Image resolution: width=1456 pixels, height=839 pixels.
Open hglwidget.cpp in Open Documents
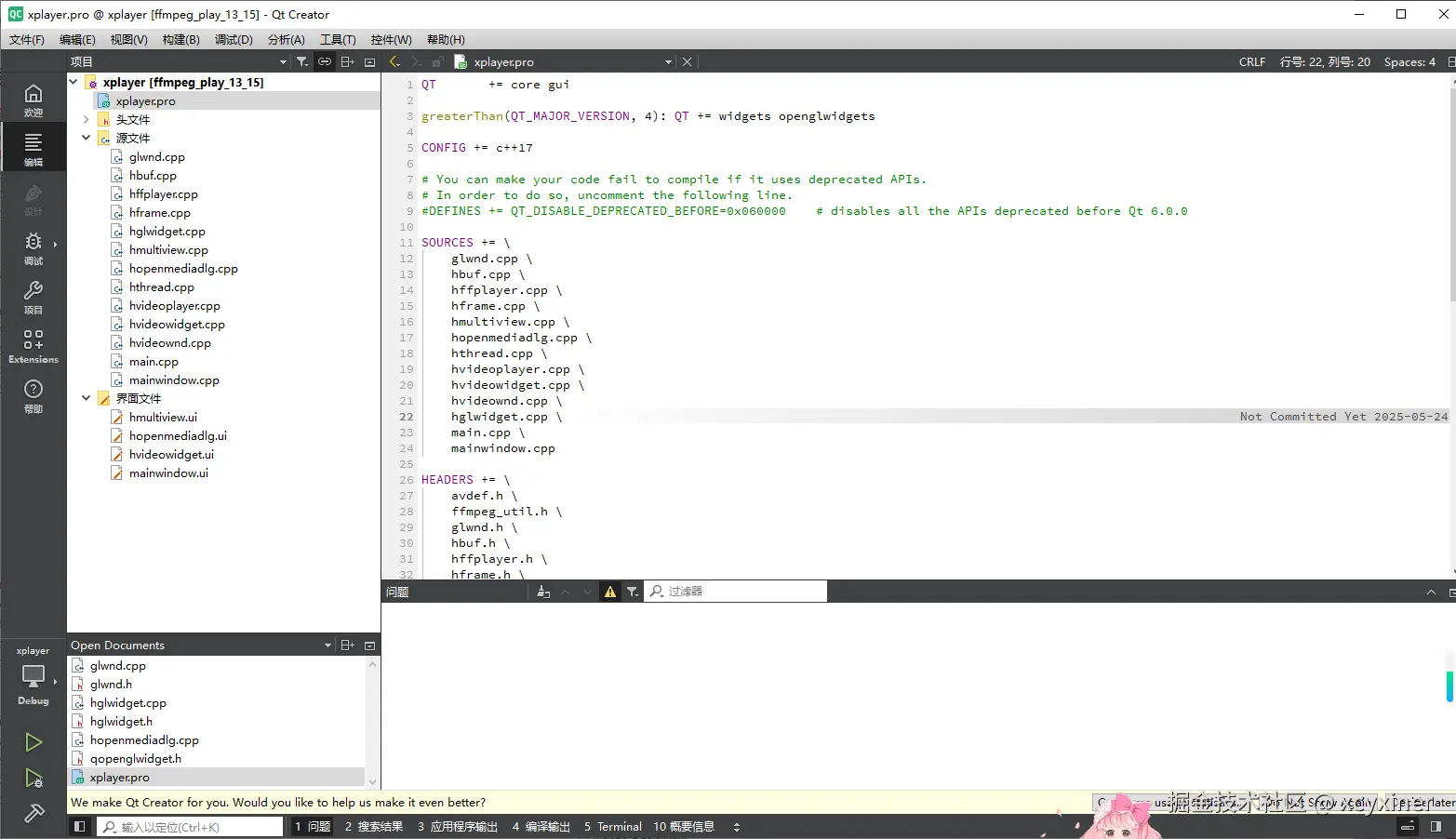point(128,702)
